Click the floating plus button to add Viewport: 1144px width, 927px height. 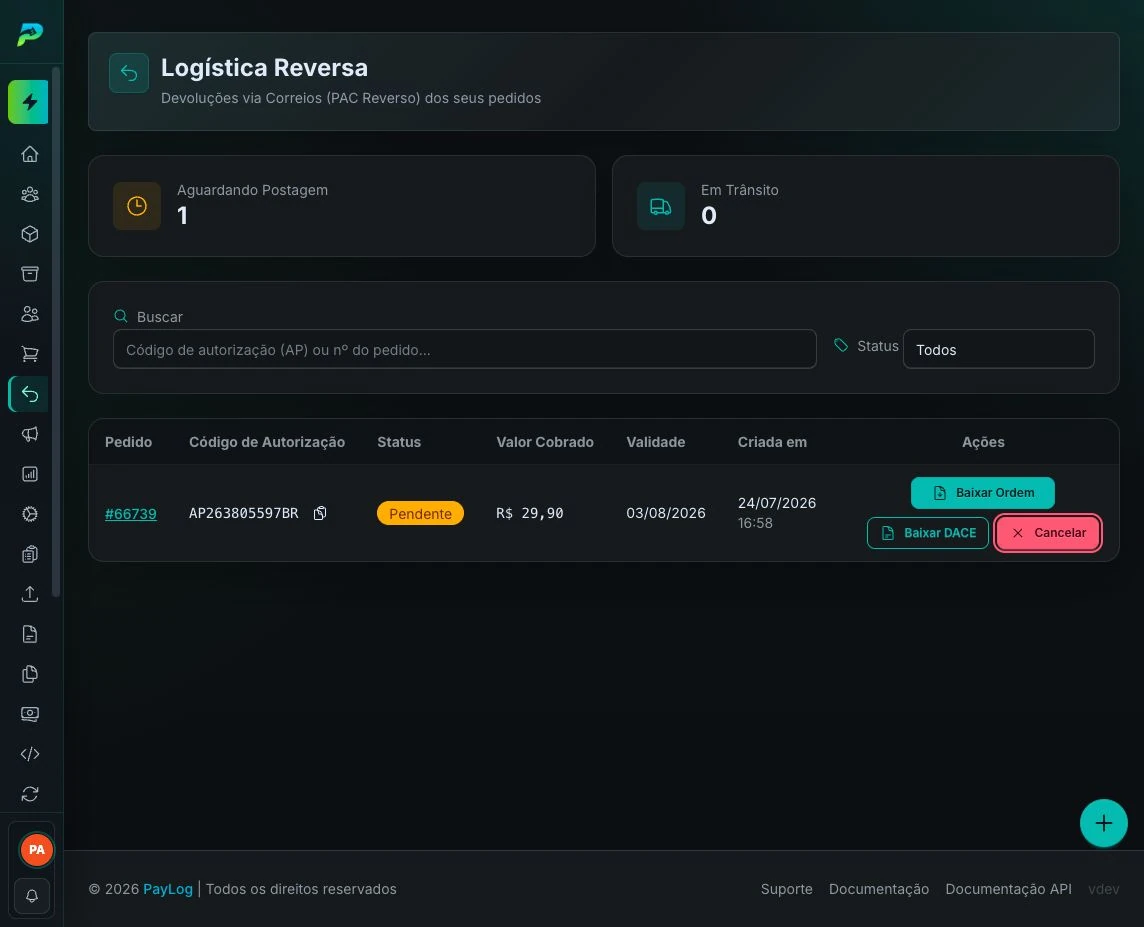click(1104, 823)
